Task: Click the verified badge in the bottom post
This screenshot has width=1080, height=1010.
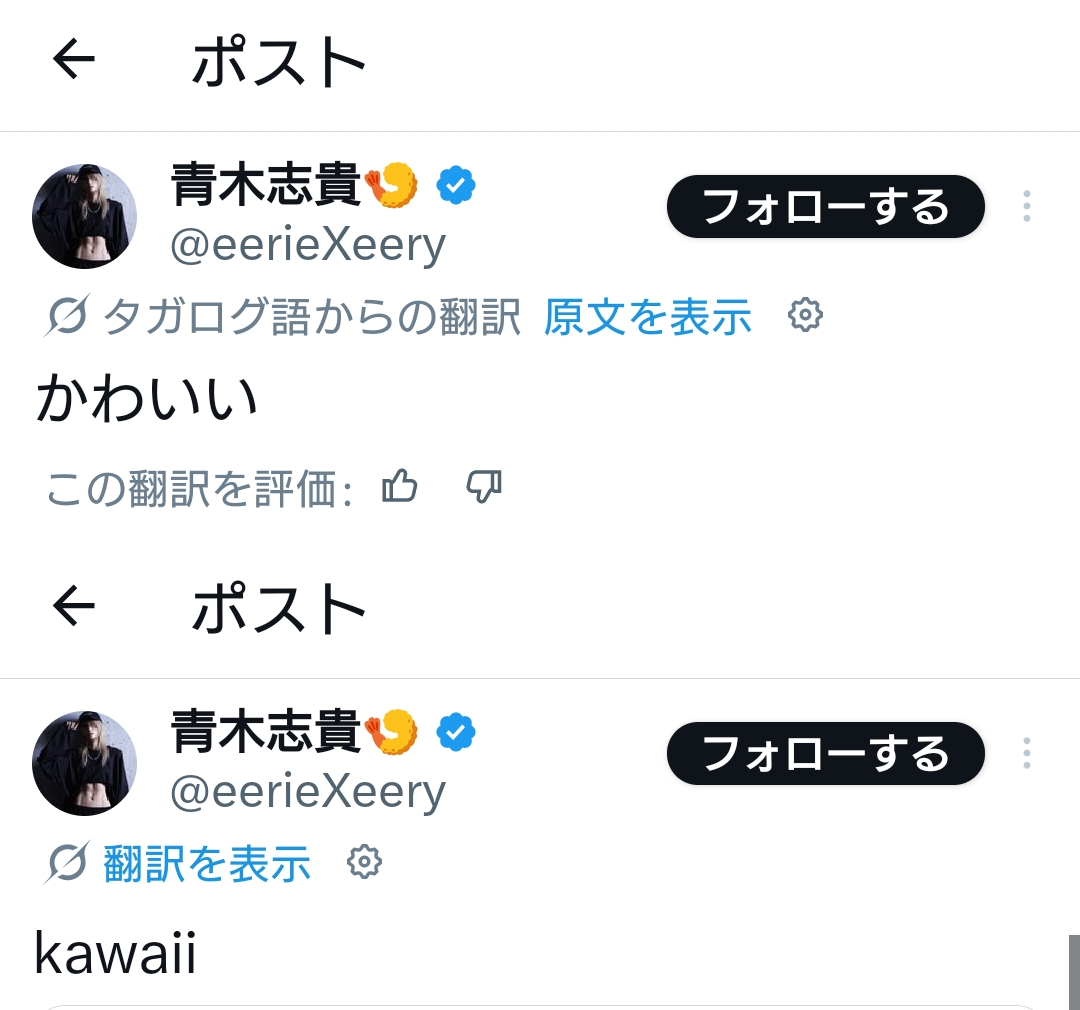Action: (456, 733)
